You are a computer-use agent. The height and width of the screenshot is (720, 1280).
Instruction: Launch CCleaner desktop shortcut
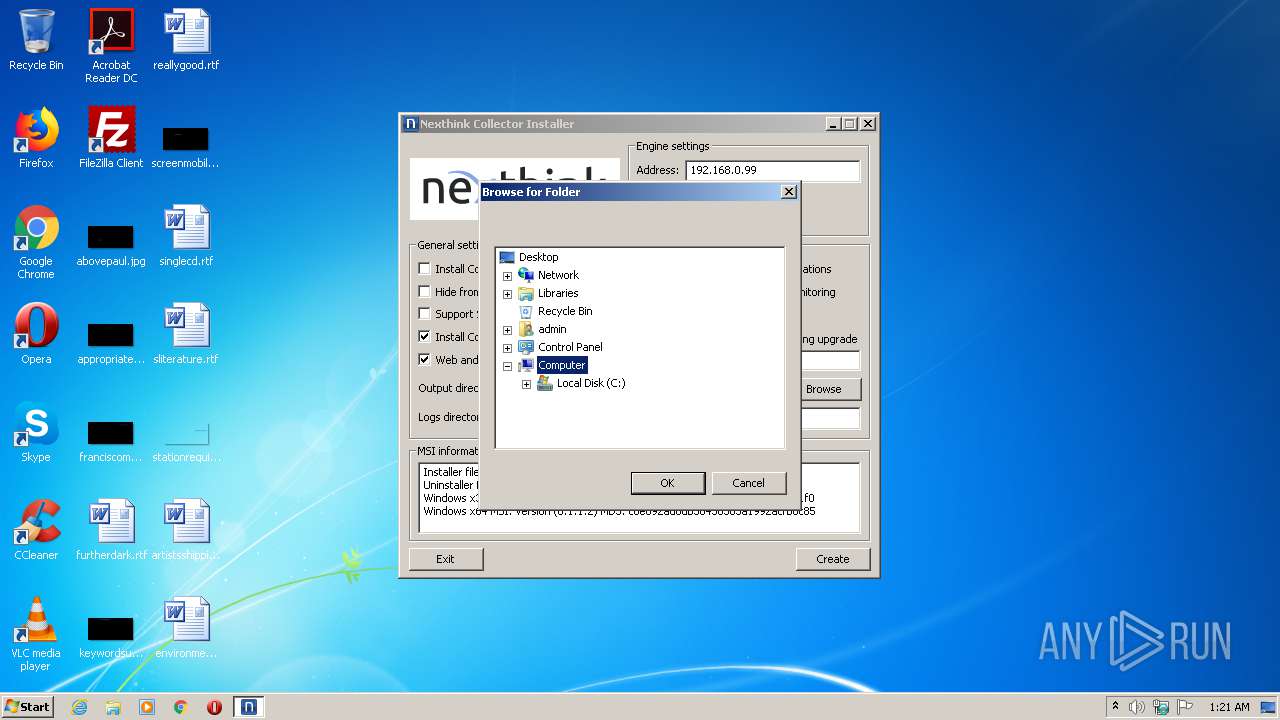click(x=36, y=530)
